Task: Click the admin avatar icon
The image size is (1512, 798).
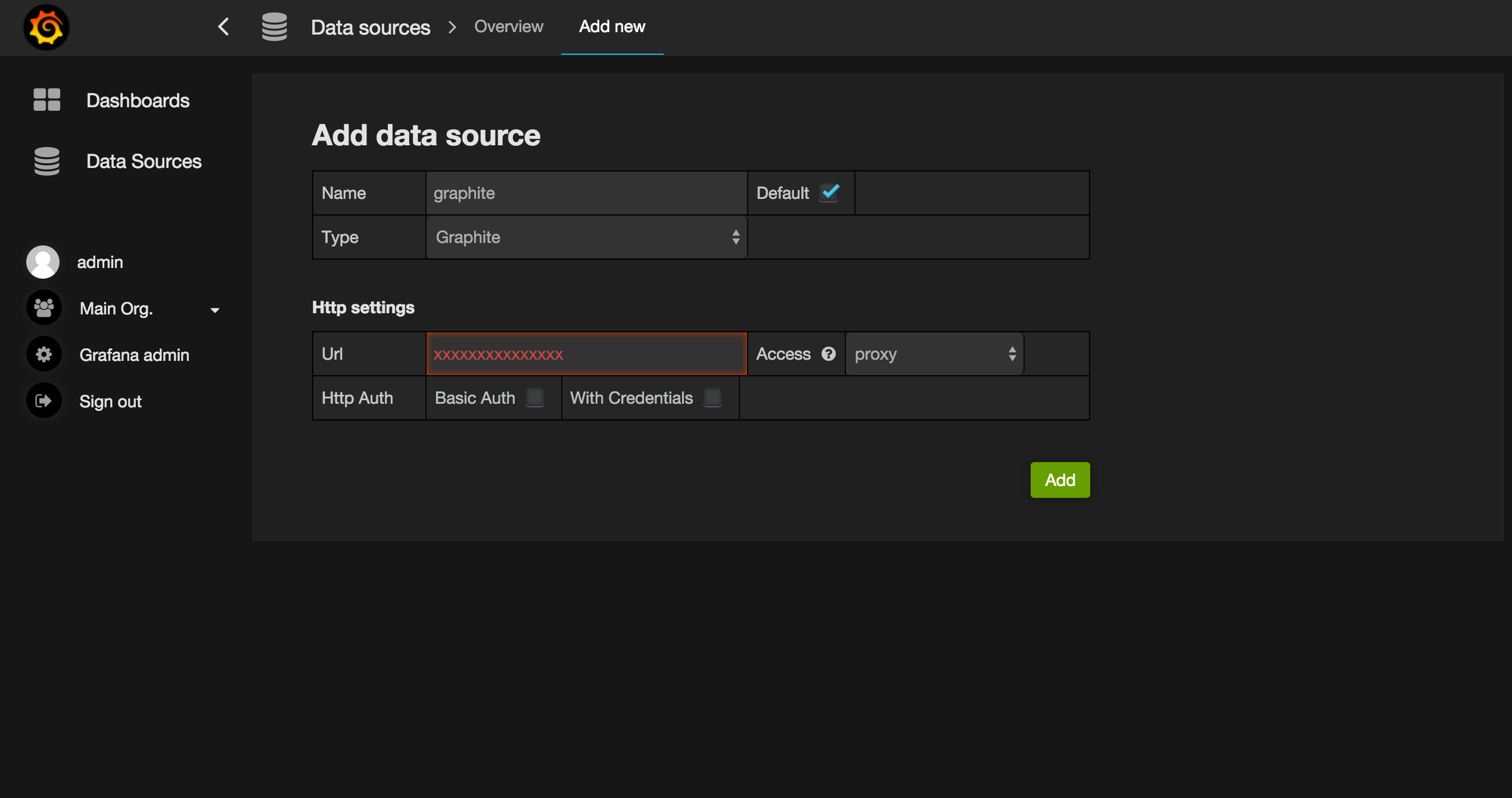Action: click(43, 262)
